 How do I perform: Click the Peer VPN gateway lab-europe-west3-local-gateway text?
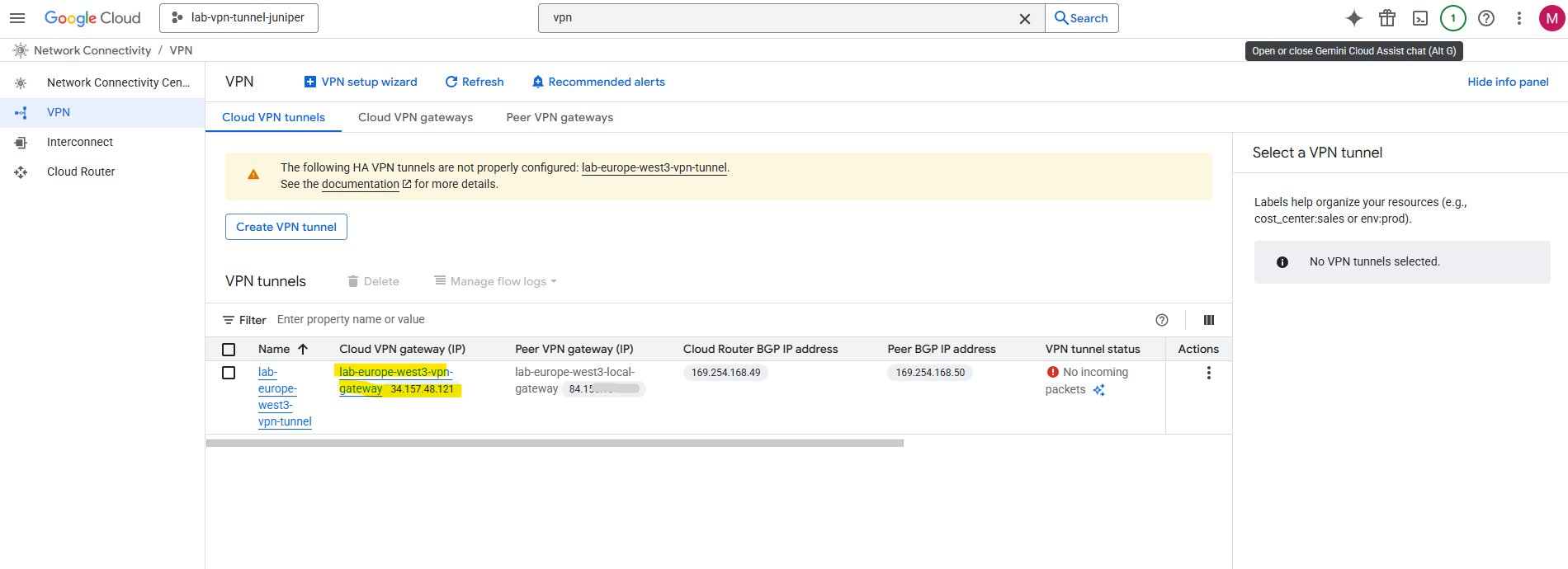[575, 380]
